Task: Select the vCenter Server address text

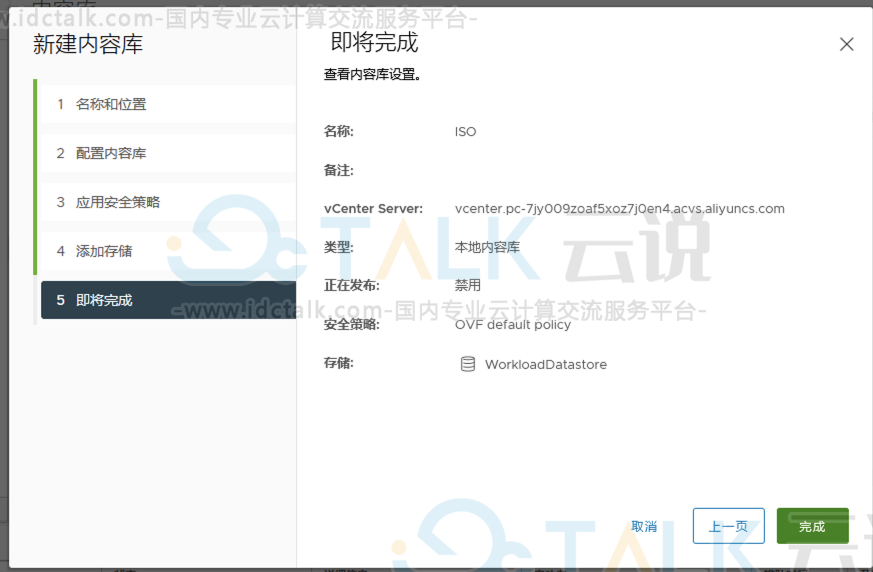Action: click(620, 209)
